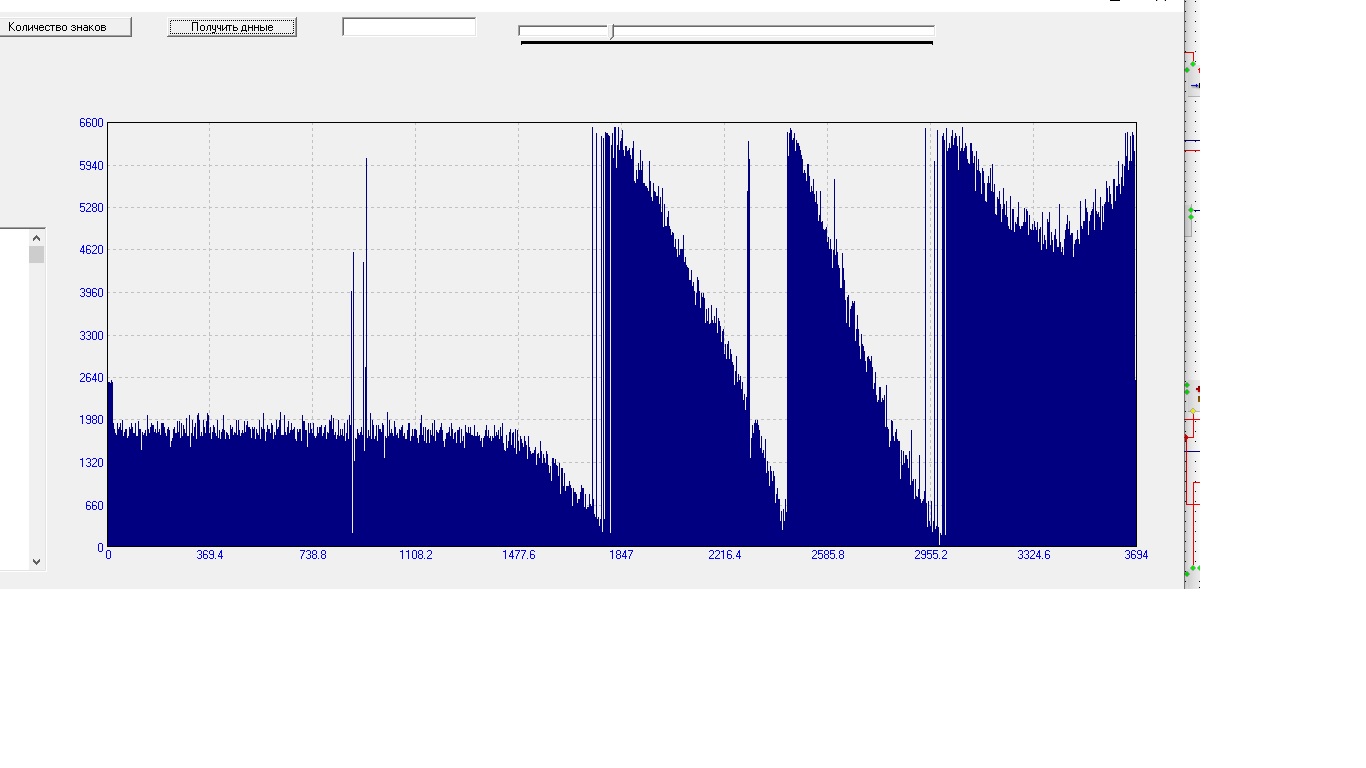Click the y-axis label 1320
1366x768 pixels.
point(91,463)
